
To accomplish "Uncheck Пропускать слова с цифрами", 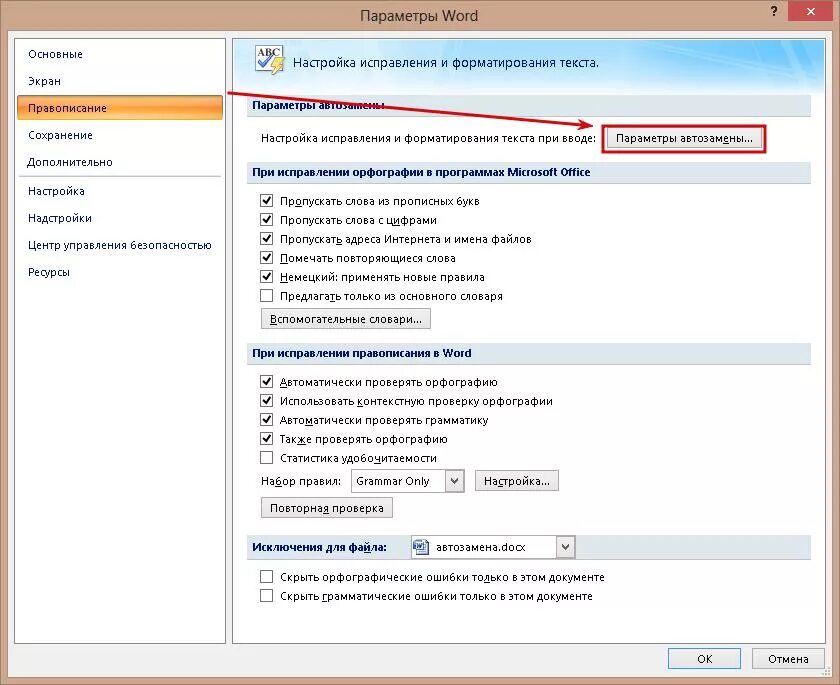I will pos(266,220).
